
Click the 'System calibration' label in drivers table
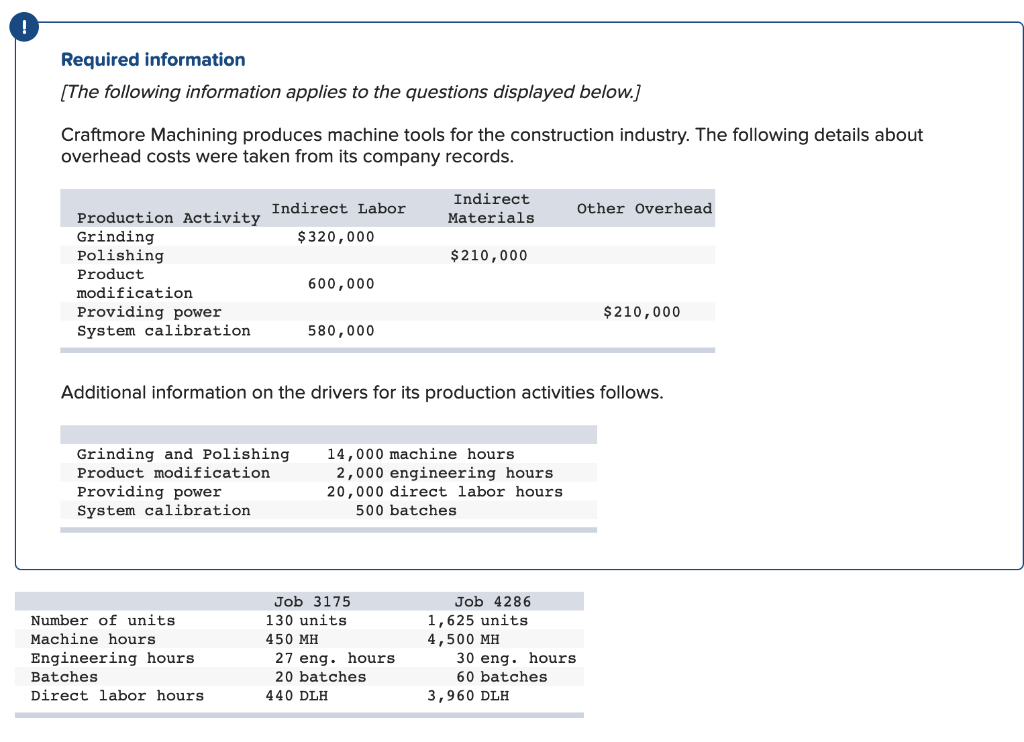[163, 510]
